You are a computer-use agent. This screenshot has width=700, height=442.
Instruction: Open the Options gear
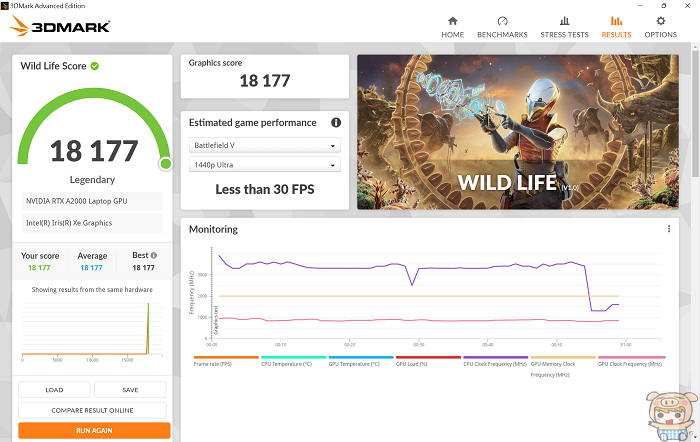tap(660, 21)
